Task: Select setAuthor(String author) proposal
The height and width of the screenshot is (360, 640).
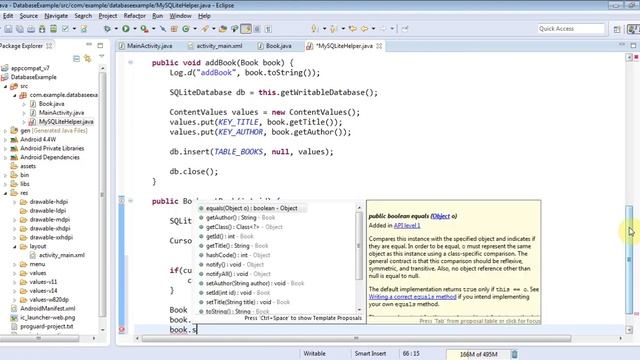Action: pos(255,283)
